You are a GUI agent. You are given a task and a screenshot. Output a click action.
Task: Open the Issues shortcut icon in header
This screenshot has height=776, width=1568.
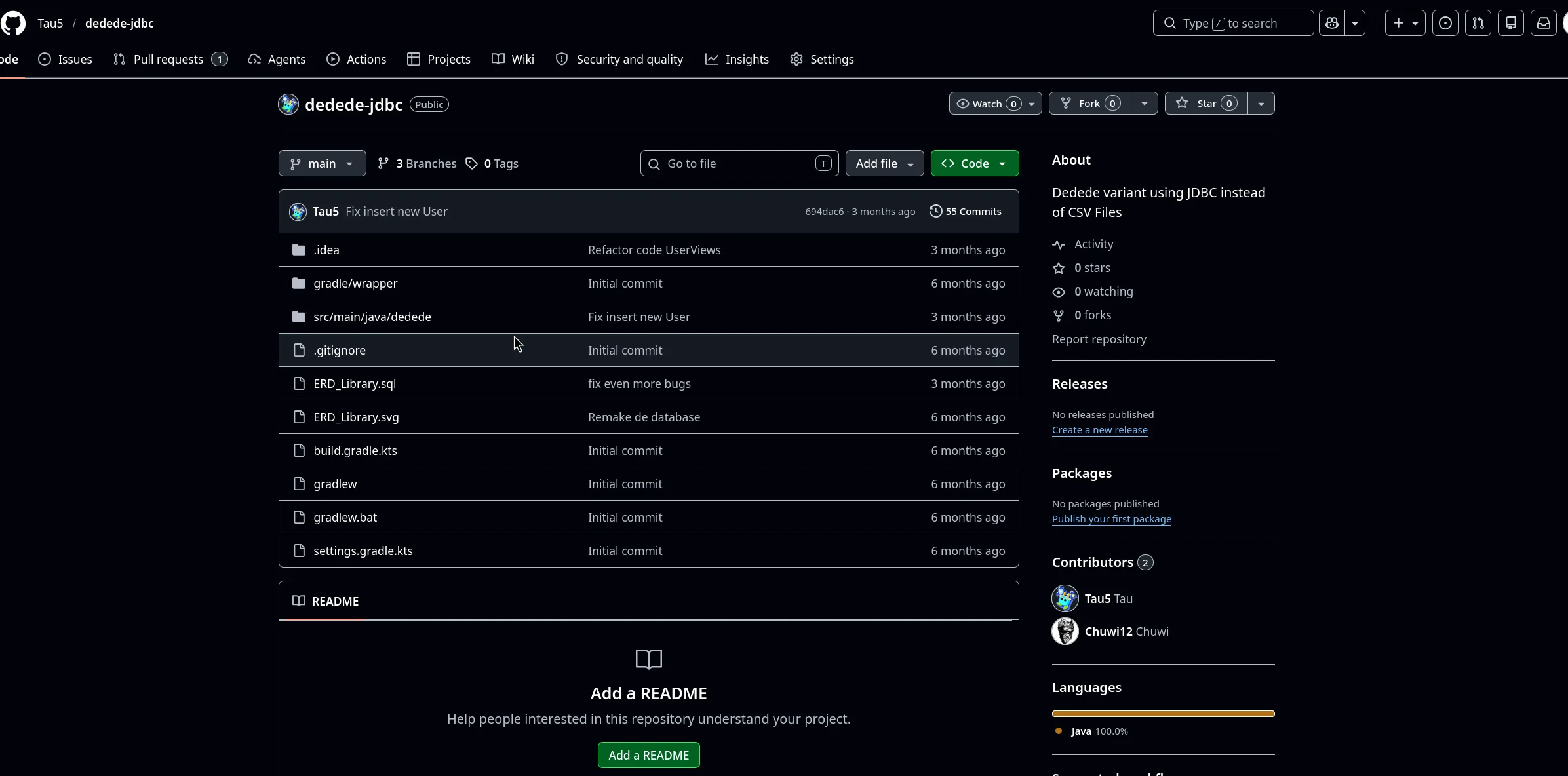tap(1445, 23)
